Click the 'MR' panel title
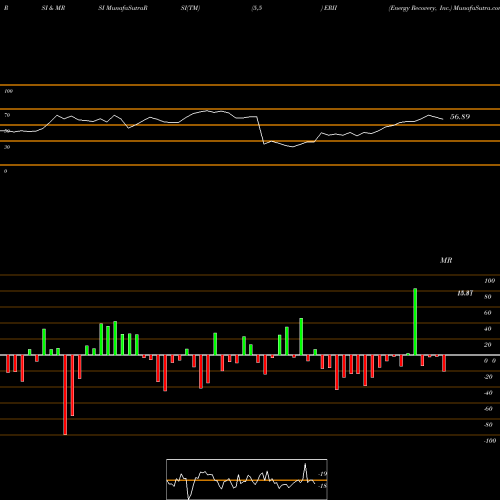Viewport: 500px width, 500px height. [446, 260]
